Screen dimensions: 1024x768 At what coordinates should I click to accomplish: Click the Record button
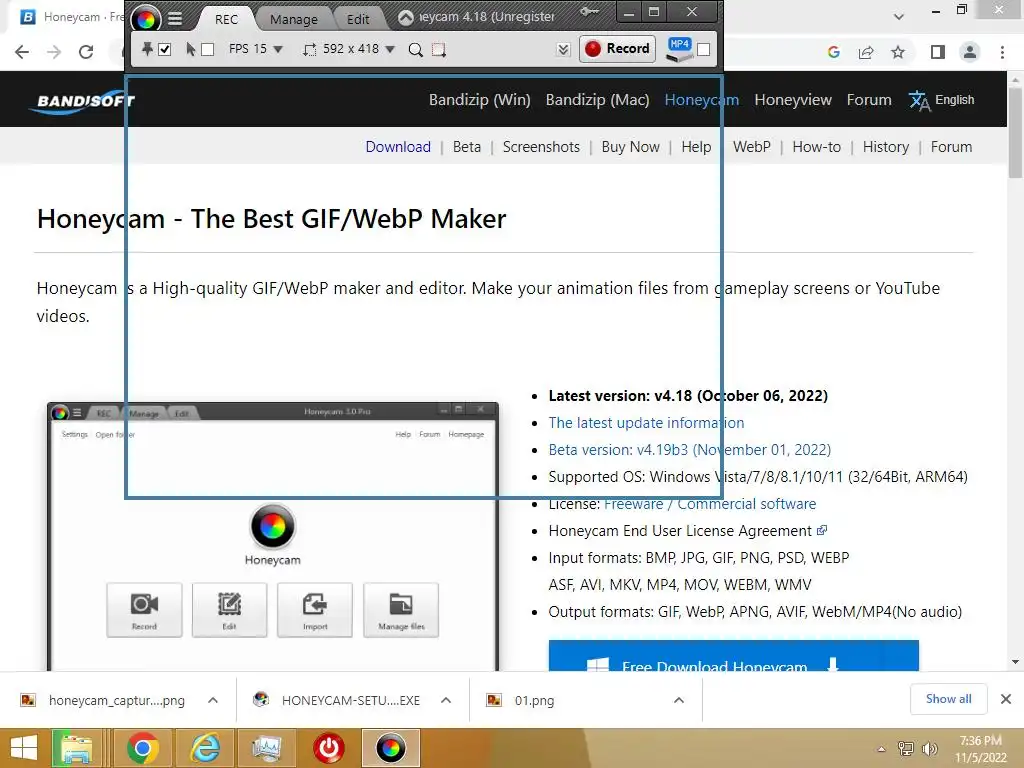click(617, 49)
